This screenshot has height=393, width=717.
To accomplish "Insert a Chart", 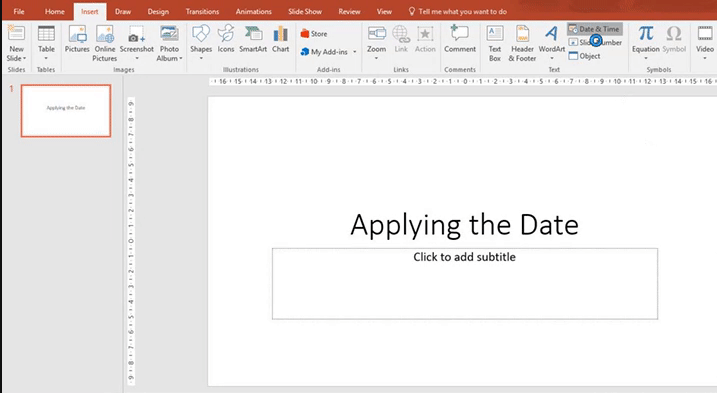I will click(280, 40).
